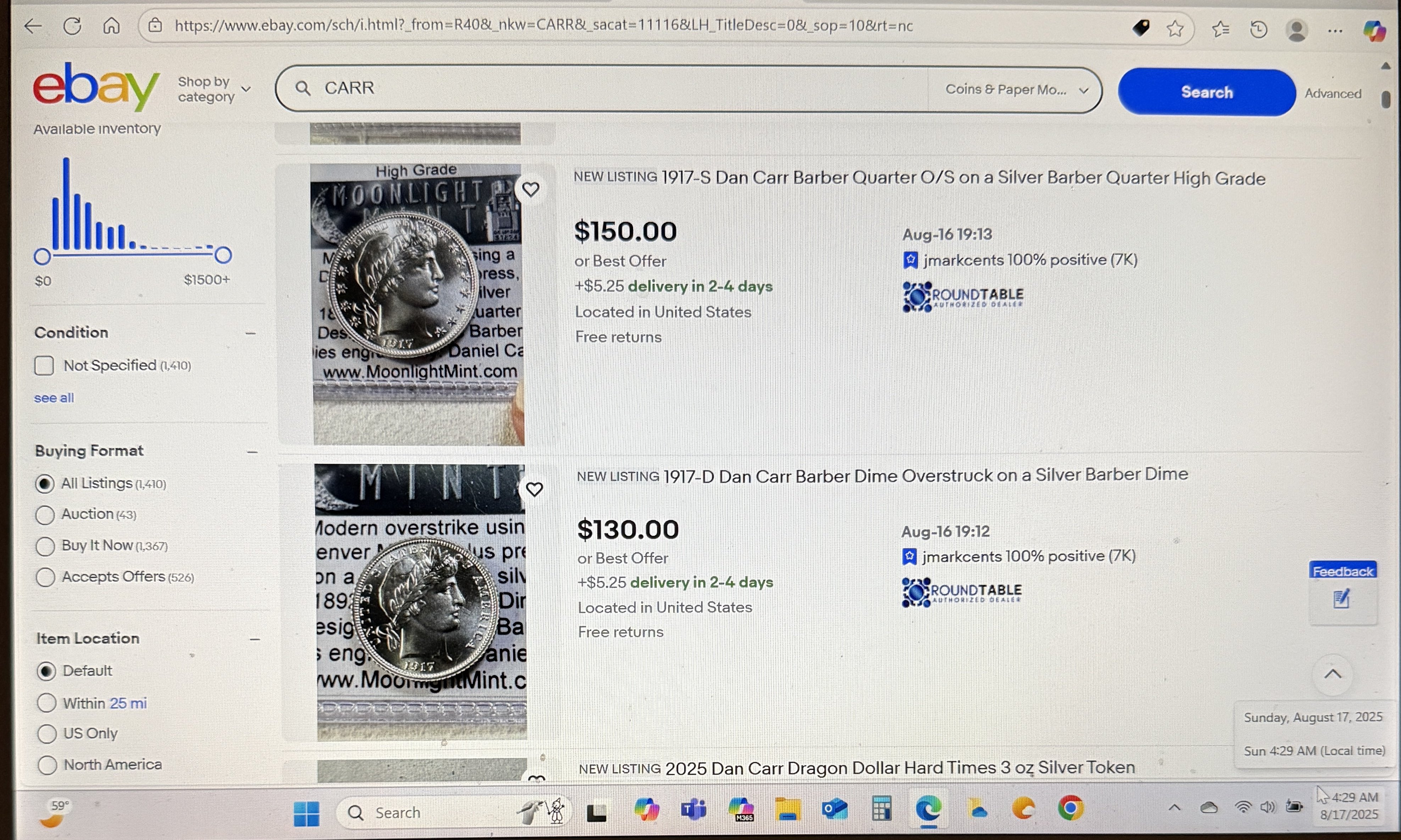
Task: Click the eBay logo
Action: (x=96, y=87)
